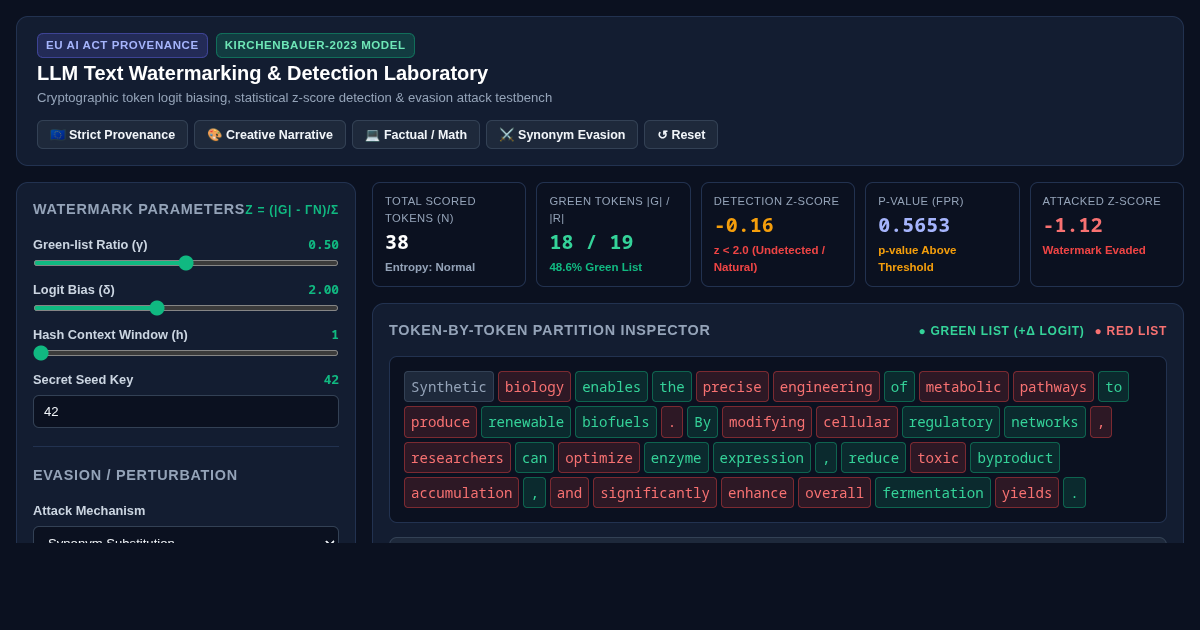Click the Red List legend label

(x=1130, y=331)
